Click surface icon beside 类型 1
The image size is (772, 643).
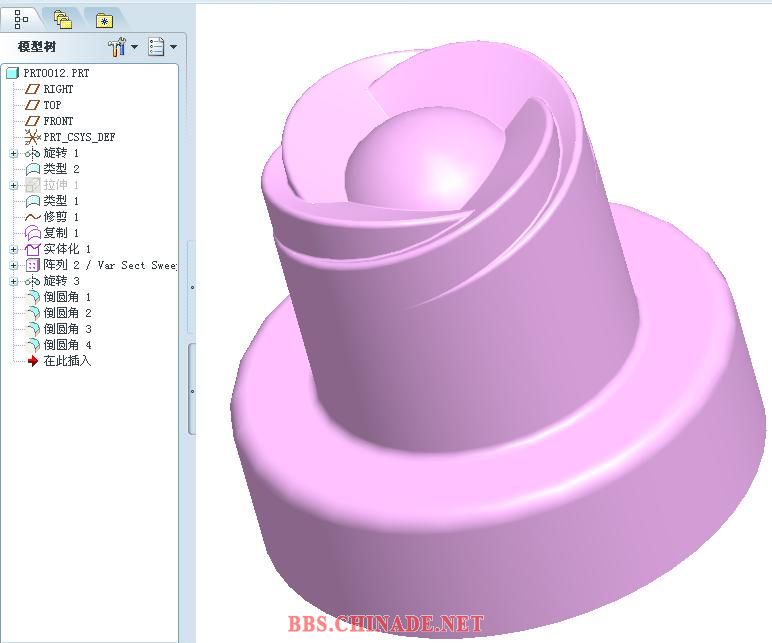coord(32,201)
